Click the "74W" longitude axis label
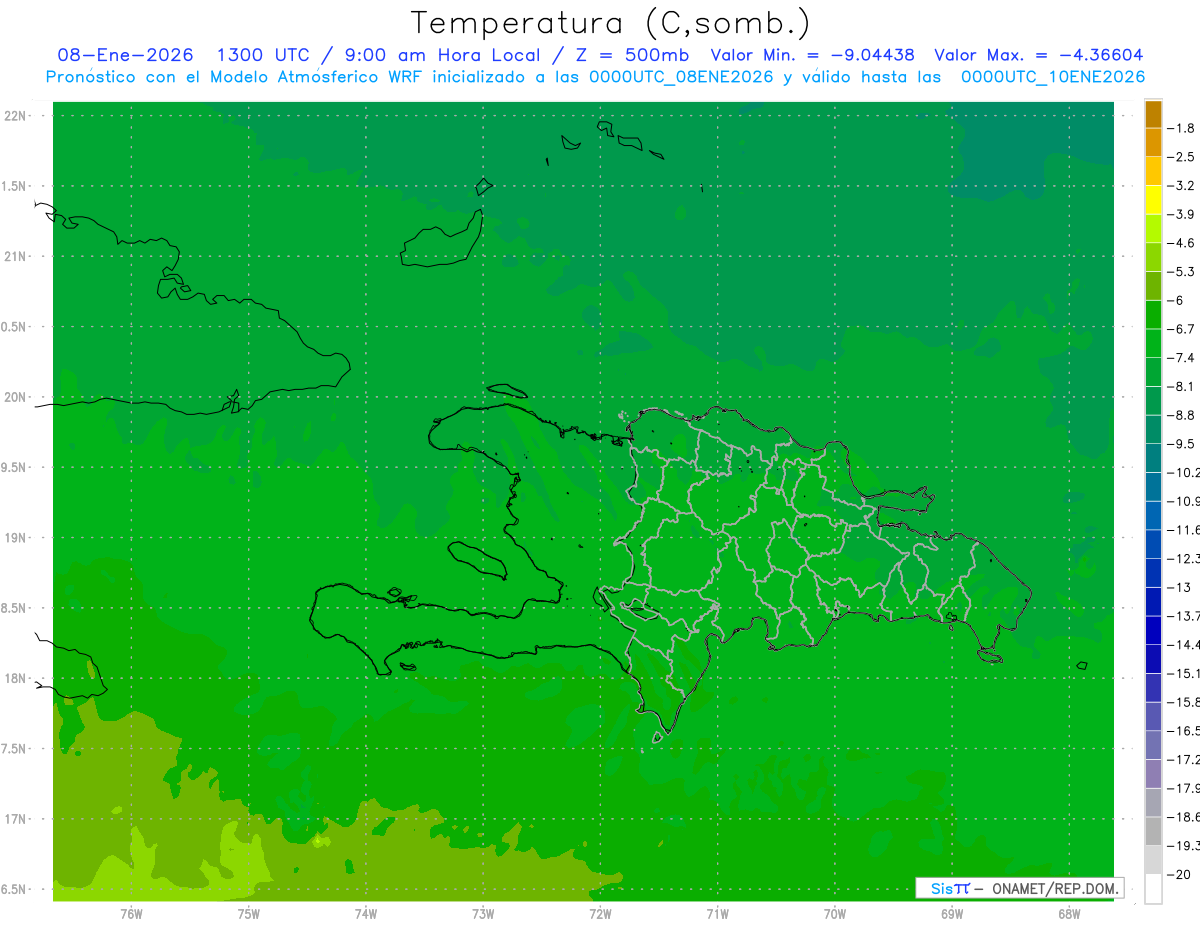 coord(365,913)
